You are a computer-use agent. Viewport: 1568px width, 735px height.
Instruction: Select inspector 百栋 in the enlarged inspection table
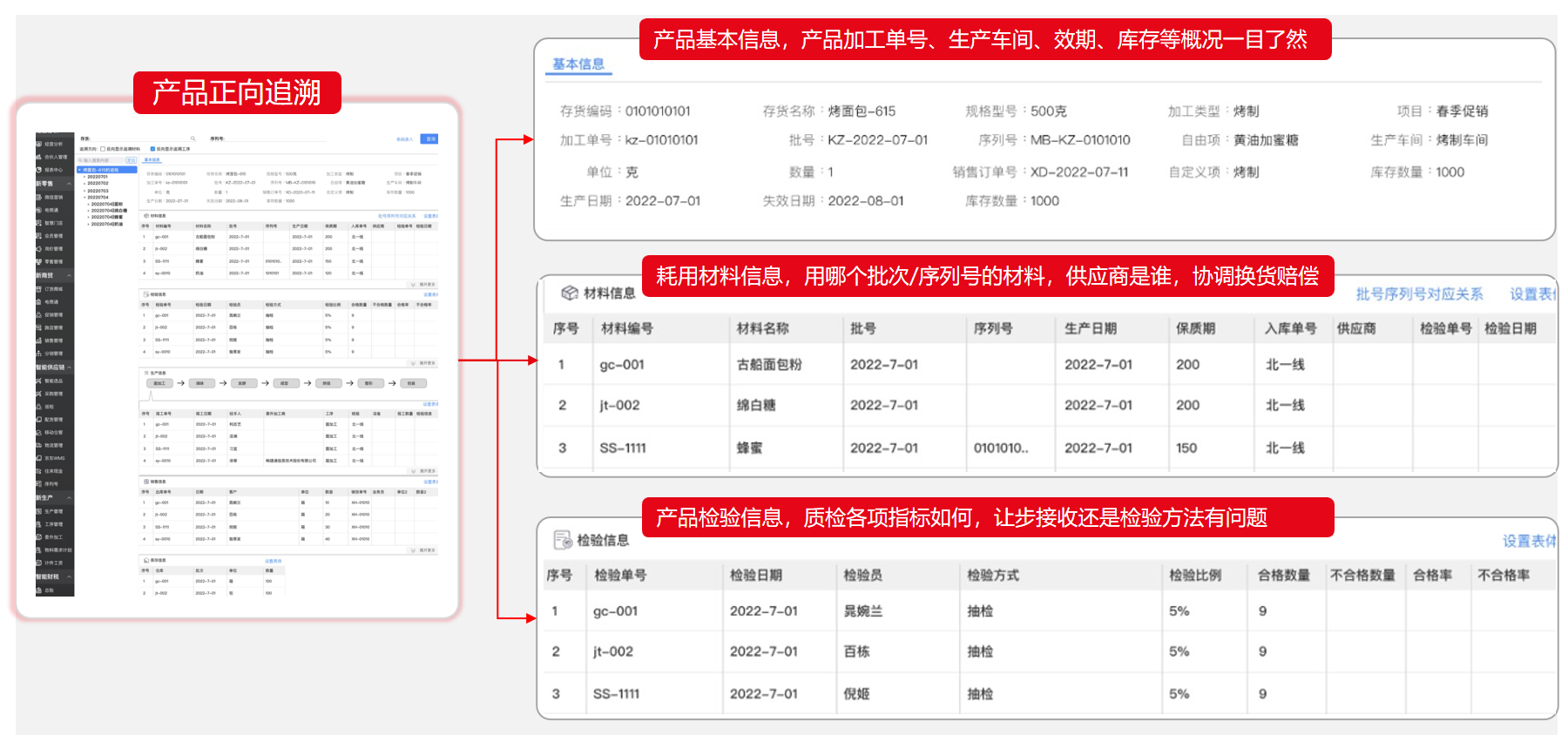pyautogui.click(x=857, y=651)
